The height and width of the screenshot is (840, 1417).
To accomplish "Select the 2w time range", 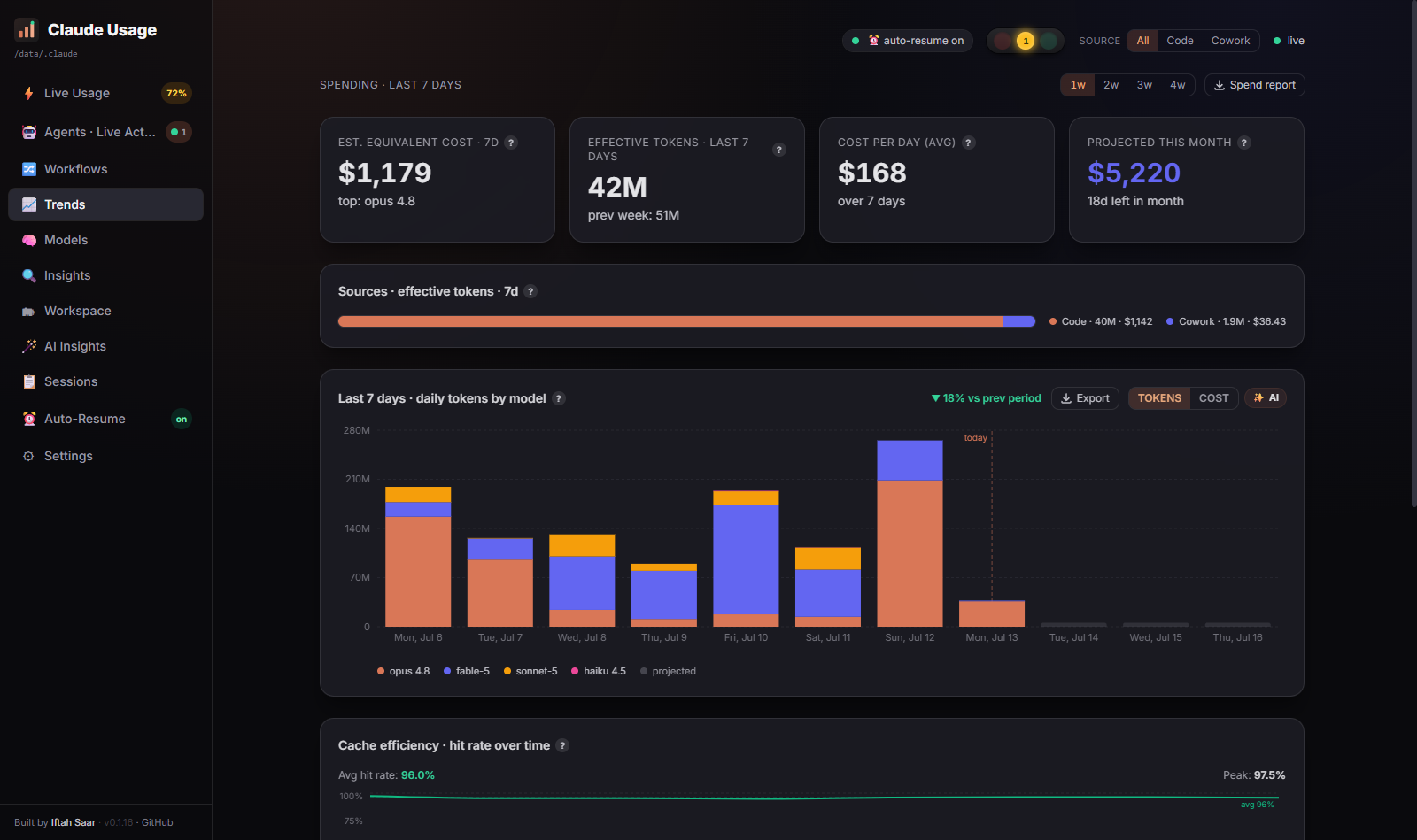I will (x=1111, y=85).
